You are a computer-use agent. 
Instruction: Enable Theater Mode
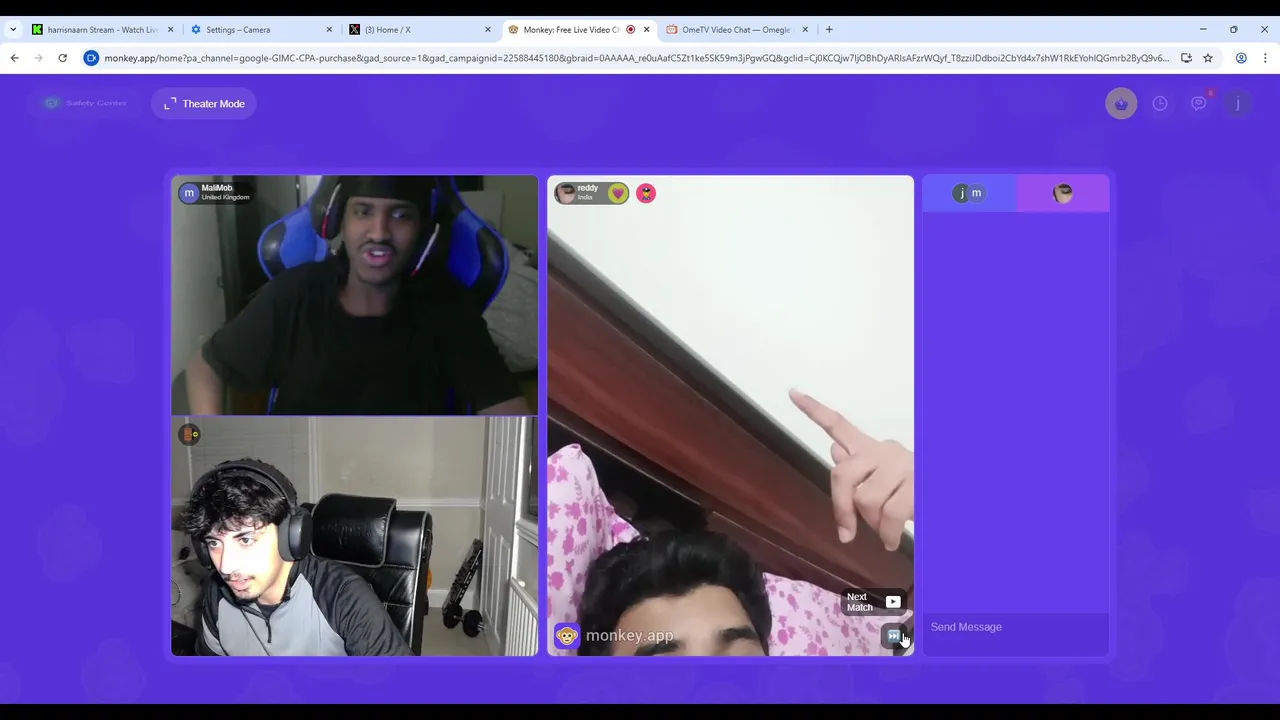[x=205, y=104]
